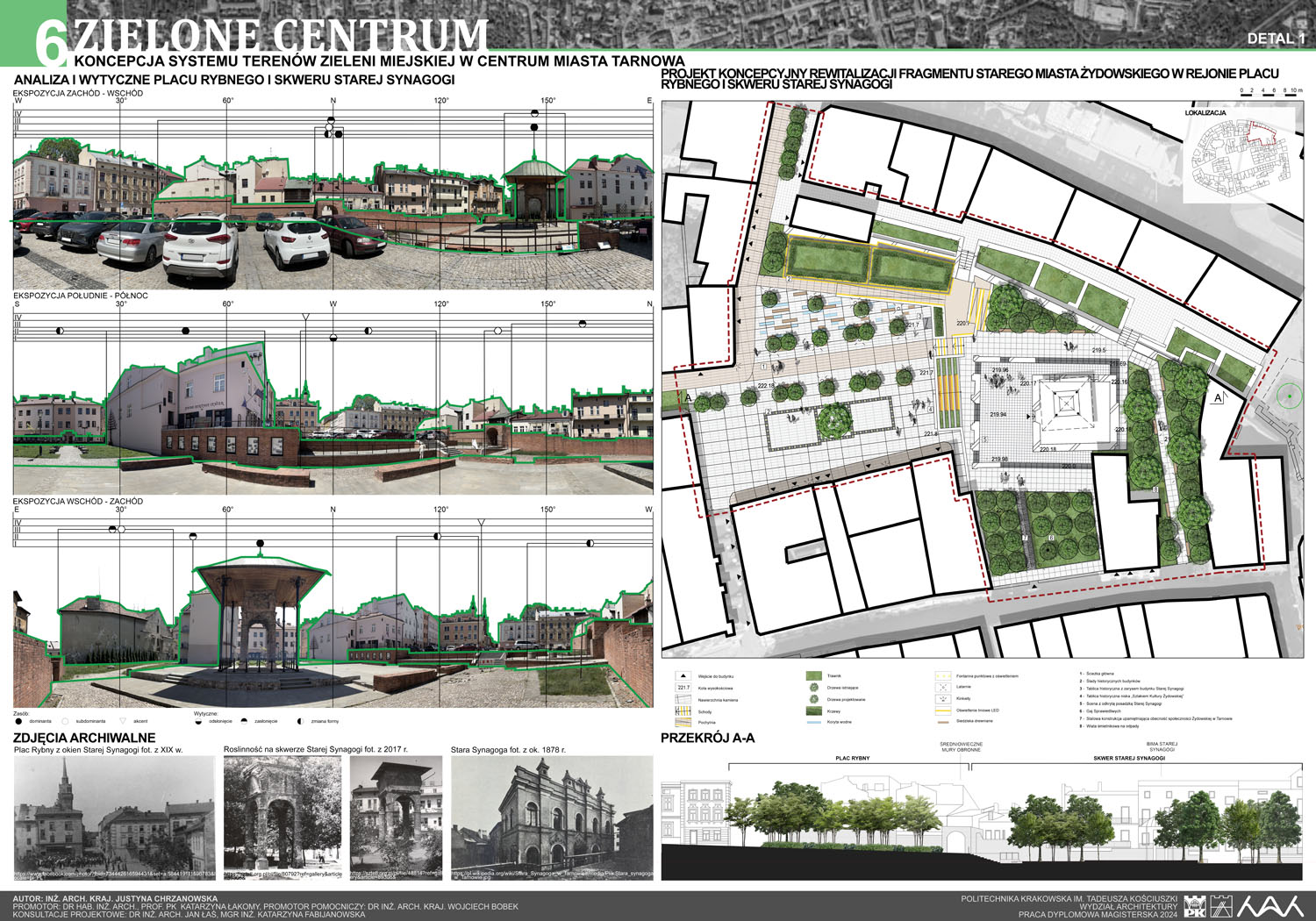1316x921 pixels.
Task: Click the Trawnik green legend swatch
Action: pyautogui.click(x=813, y=676)
